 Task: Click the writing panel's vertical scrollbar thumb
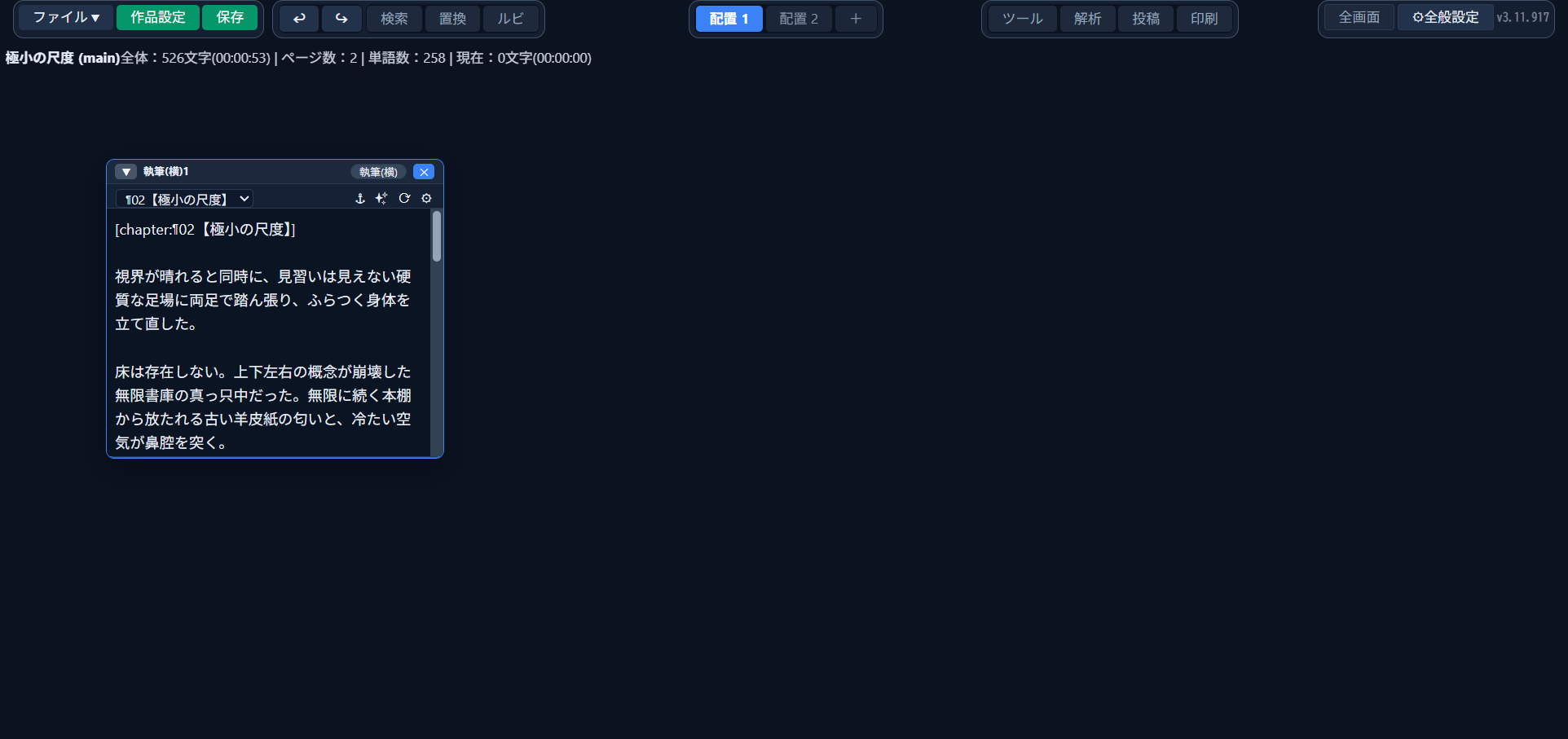pyautogui.click(x=437, y=236)
